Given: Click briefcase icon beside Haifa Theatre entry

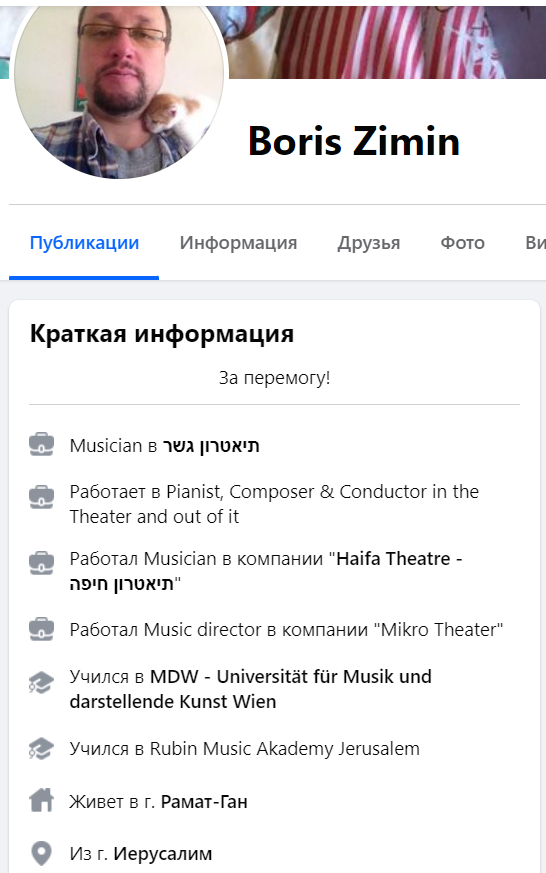Looking at the screenshot, I should 42,563.
